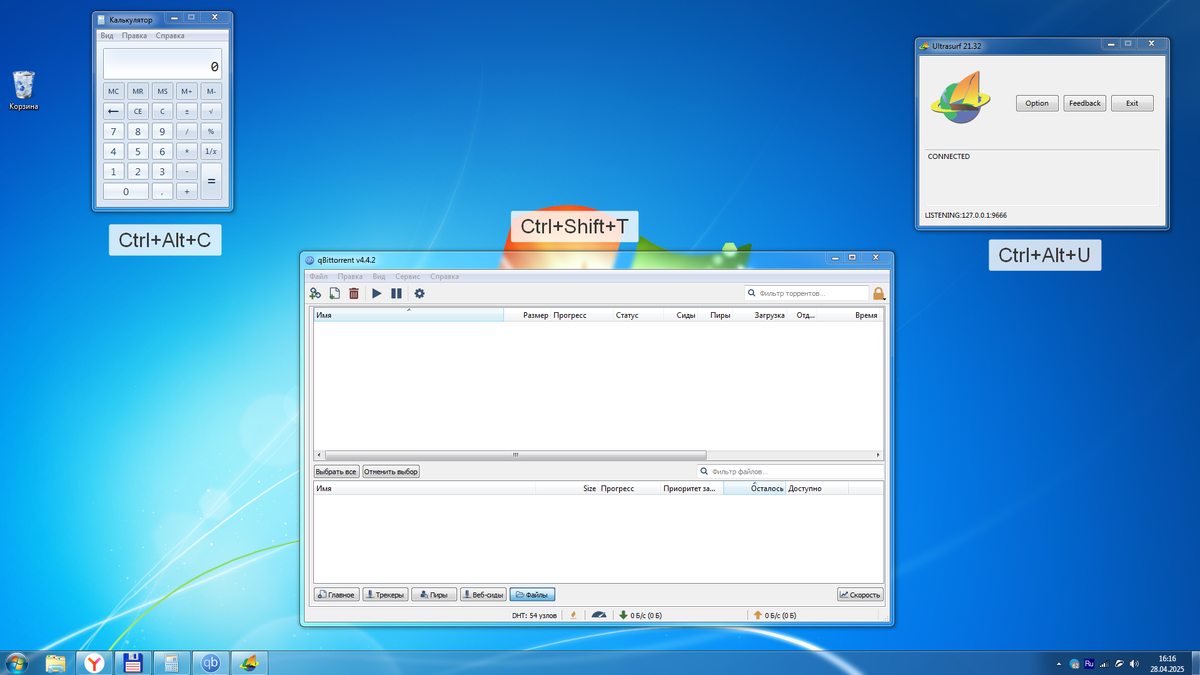Viewport: 1200px width, 675px height.
Task: Click the Windows Start orb
Action: (x=17, y=662)
